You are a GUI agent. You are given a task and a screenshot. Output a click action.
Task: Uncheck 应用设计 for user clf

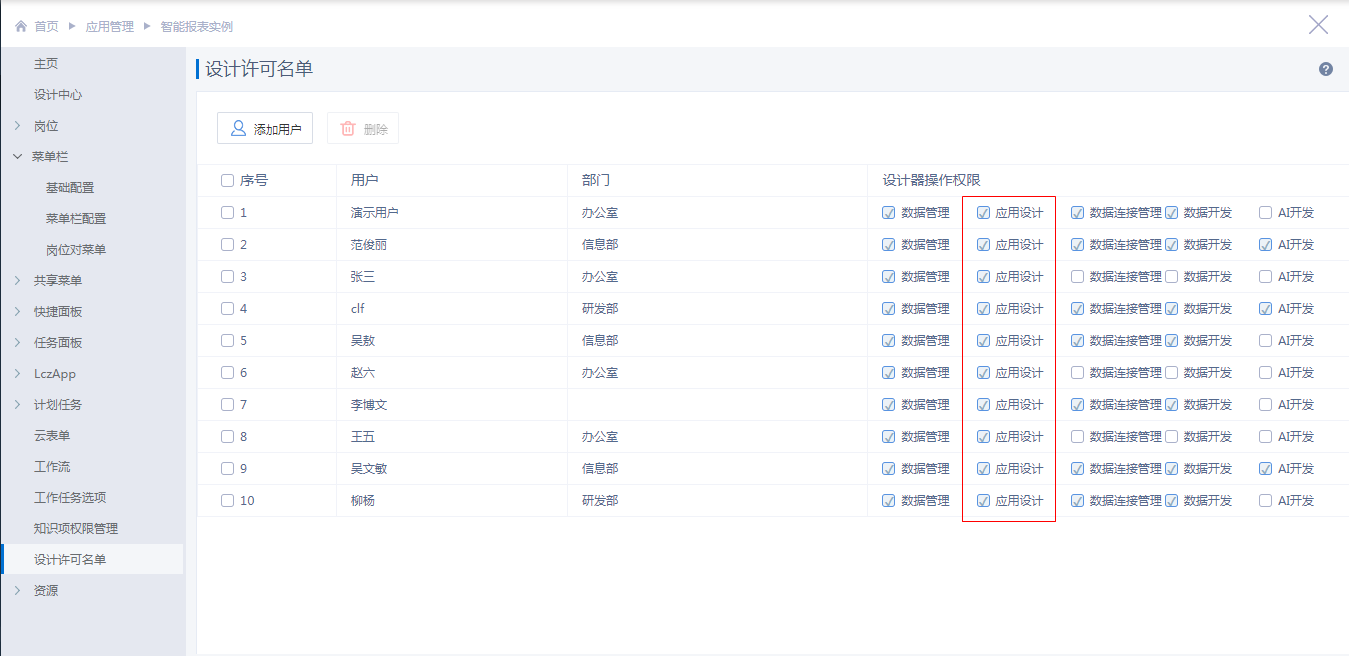983,309
